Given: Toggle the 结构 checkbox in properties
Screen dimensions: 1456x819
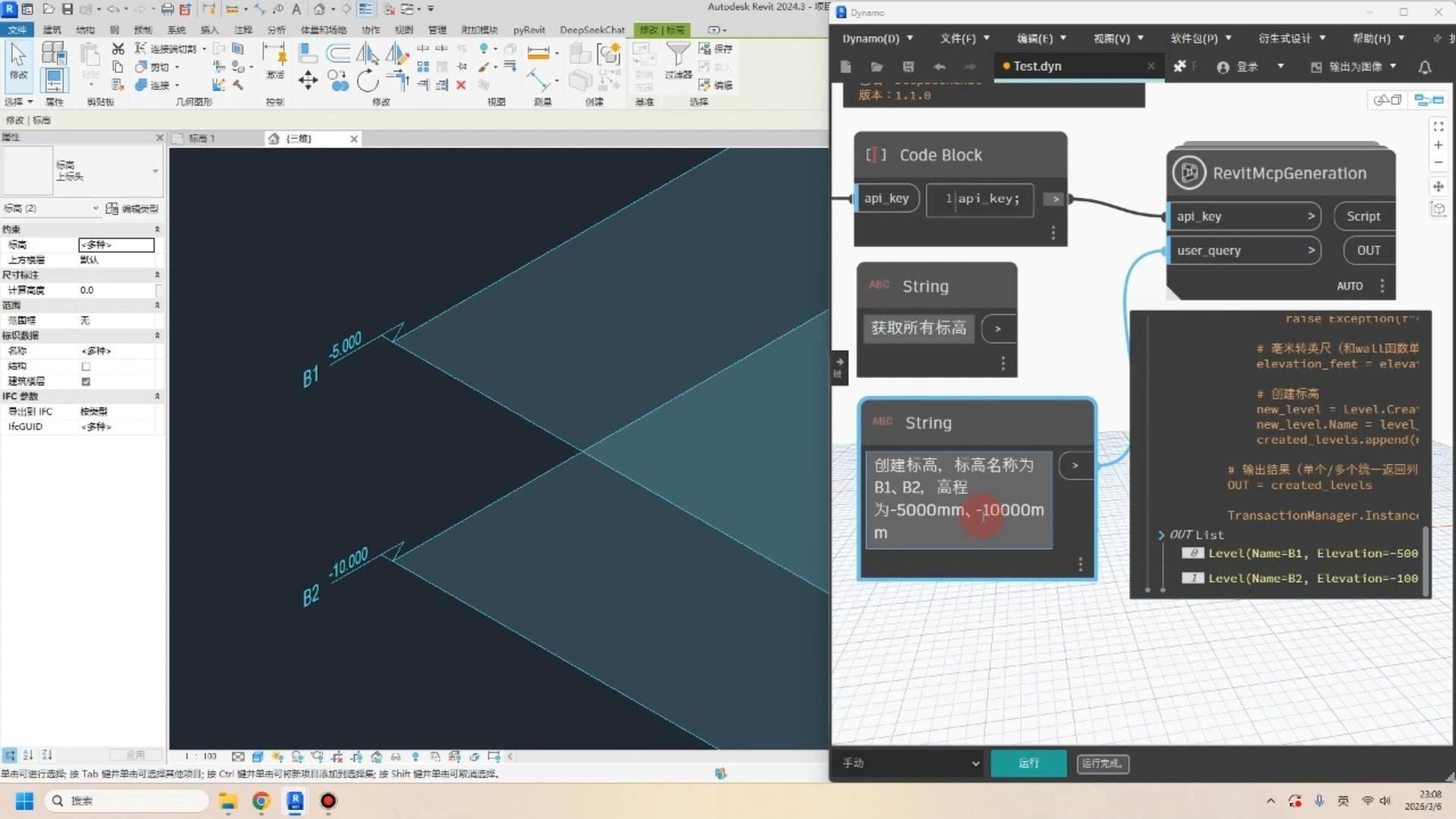Looking at the screenshot, I should point(86,366).
